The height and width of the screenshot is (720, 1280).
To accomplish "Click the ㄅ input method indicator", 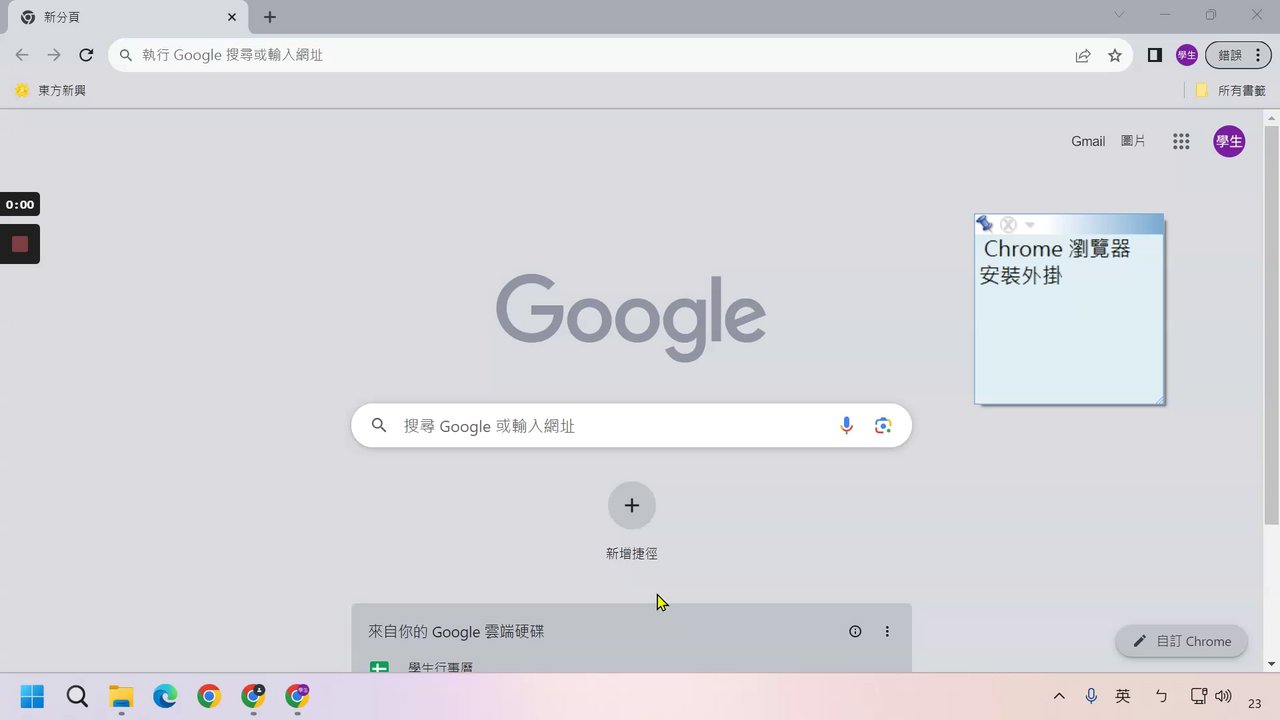I will click(x=1161, y=696).
